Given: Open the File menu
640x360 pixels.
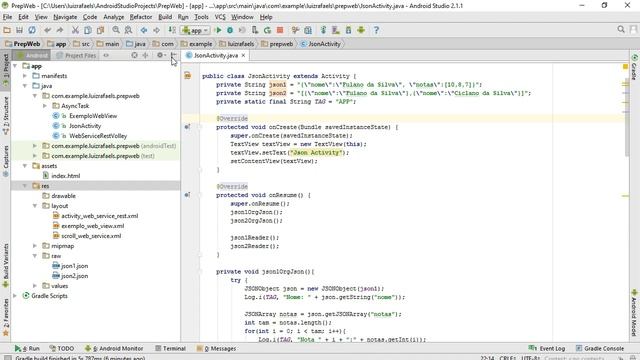Looking at the screenshot, I should click(x=7, y=17).
